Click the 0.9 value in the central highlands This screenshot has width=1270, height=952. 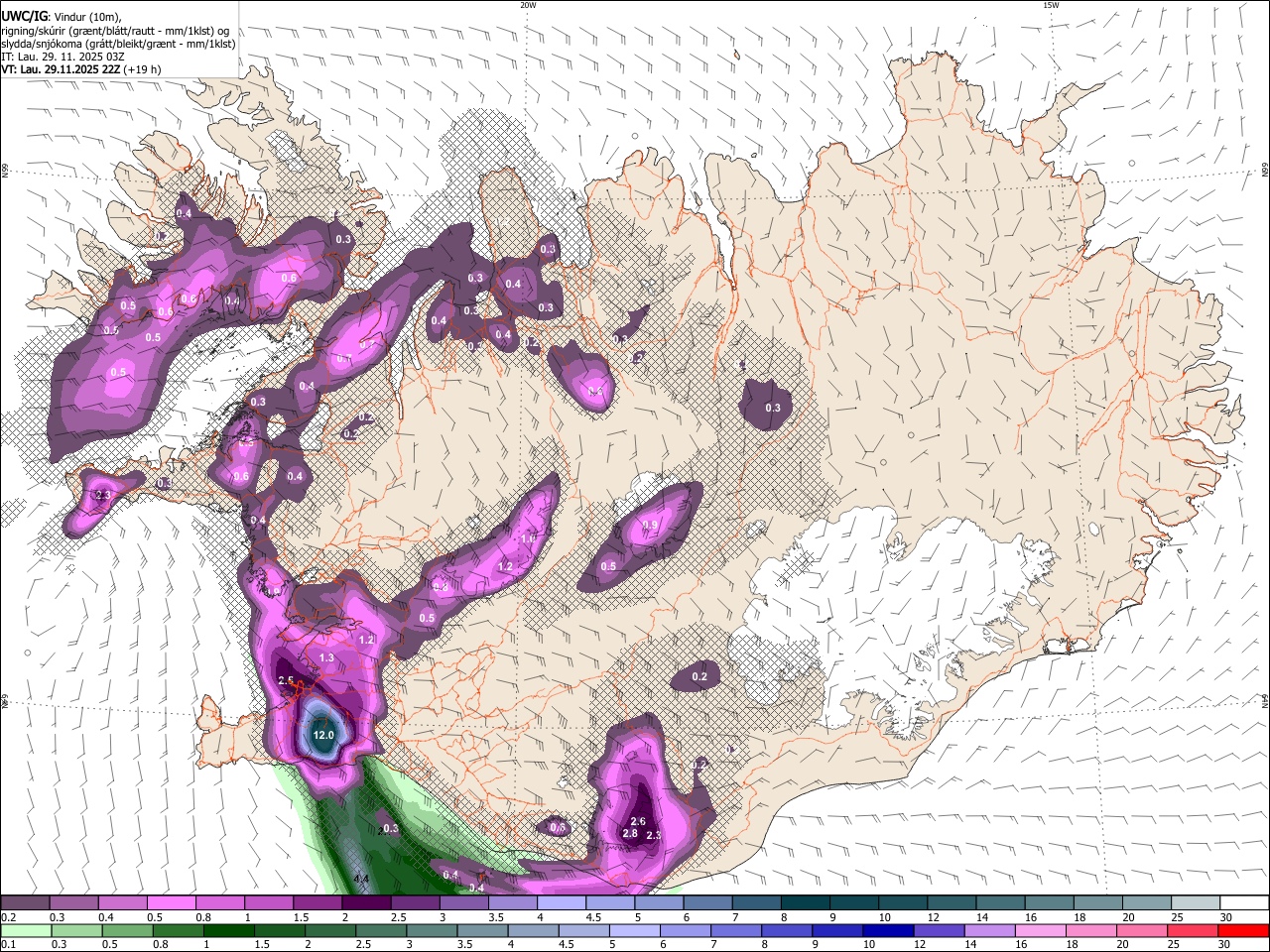tap(650, 526)
